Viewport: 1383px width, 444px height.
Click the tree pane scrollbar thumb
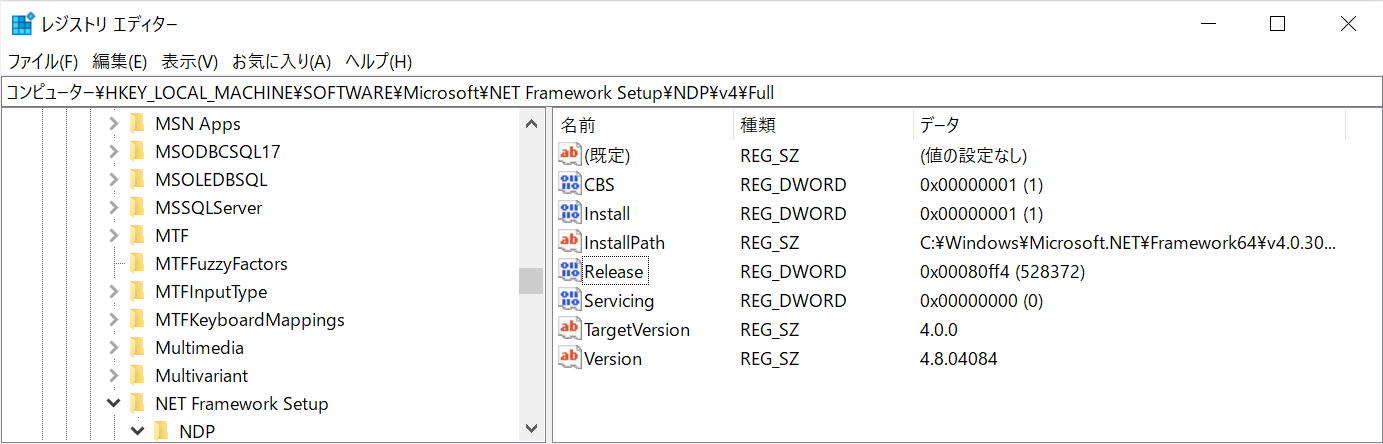(x=532, y=281)
